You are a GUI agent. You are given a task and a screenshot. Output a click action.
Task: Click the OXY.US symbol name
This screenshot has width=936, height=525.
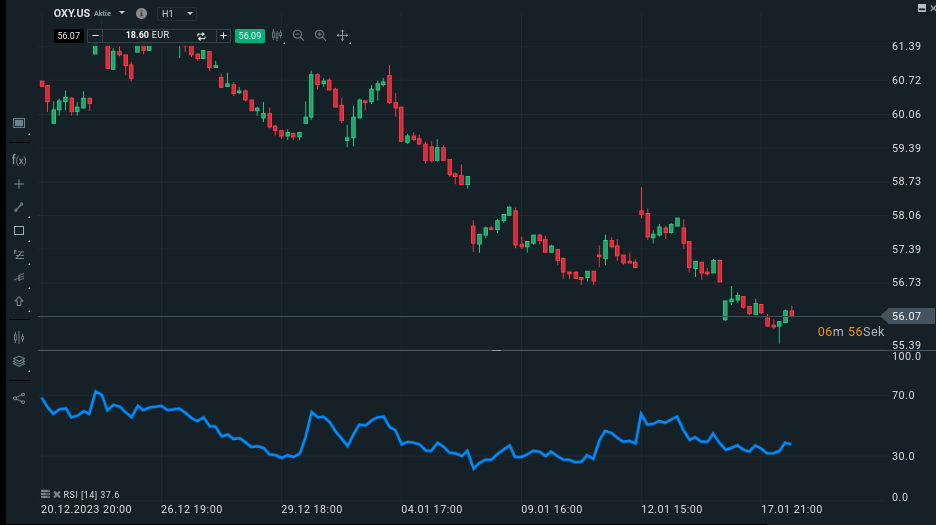pos(72,13)
